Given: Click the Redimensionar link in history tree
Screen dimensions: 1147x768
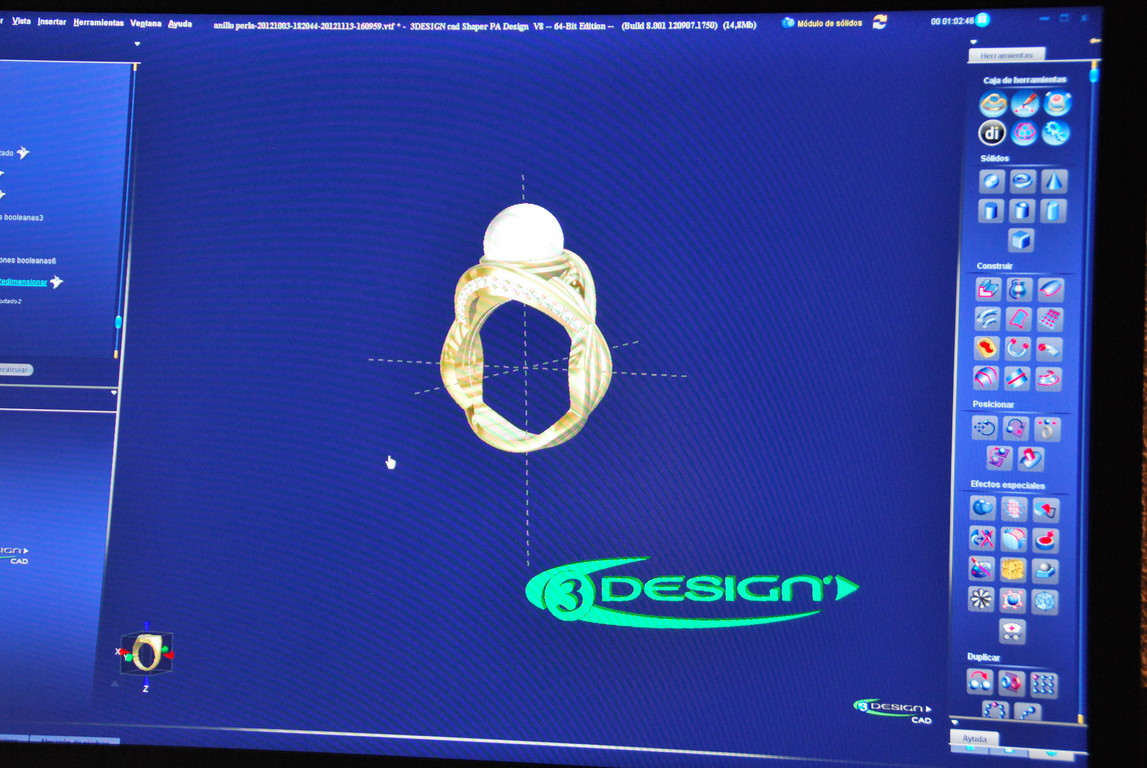Looking at the screenshot, I should point(23,282).
